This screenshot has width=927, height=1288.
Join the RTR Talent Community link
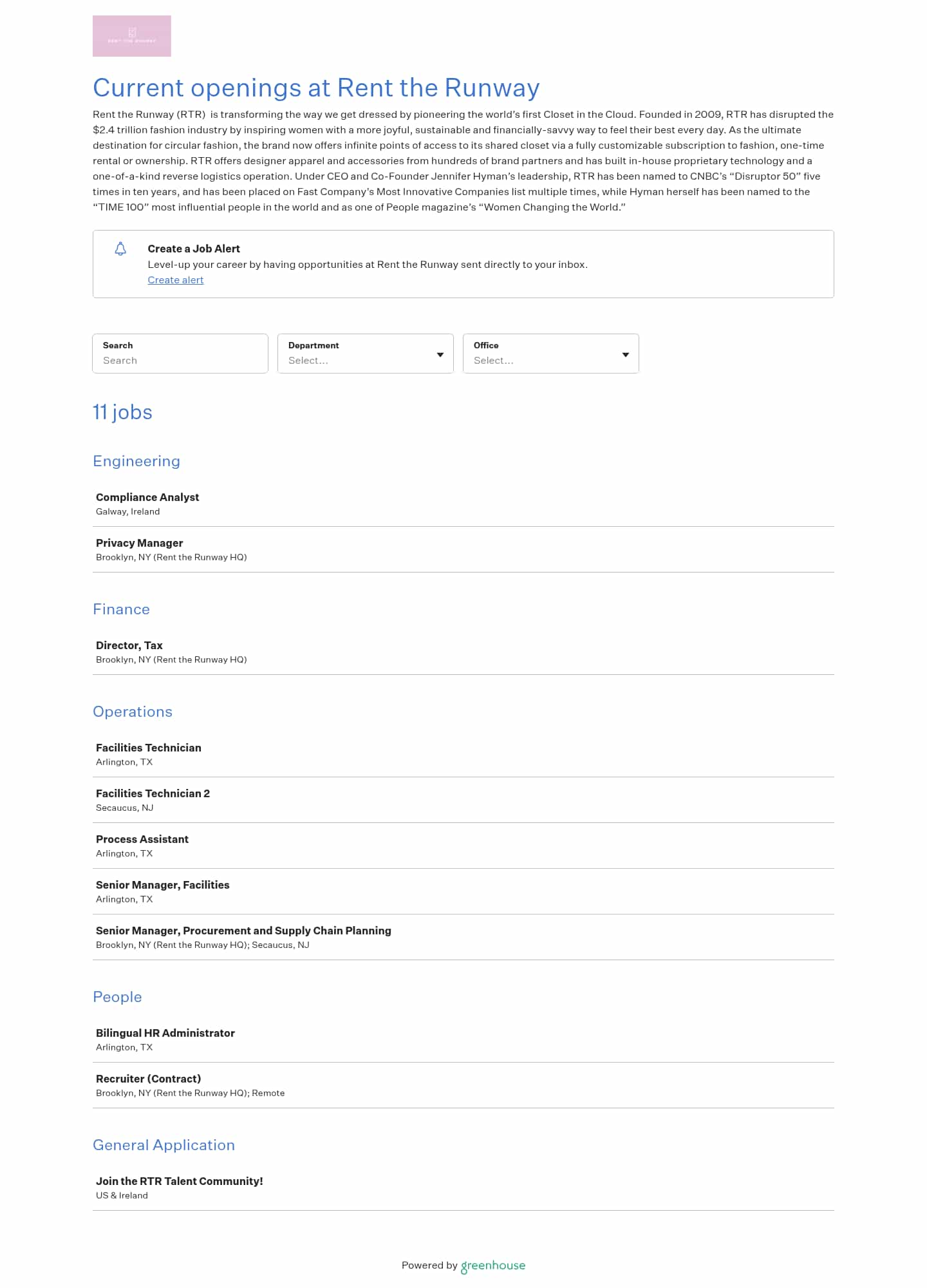[x=179, y=1181]
